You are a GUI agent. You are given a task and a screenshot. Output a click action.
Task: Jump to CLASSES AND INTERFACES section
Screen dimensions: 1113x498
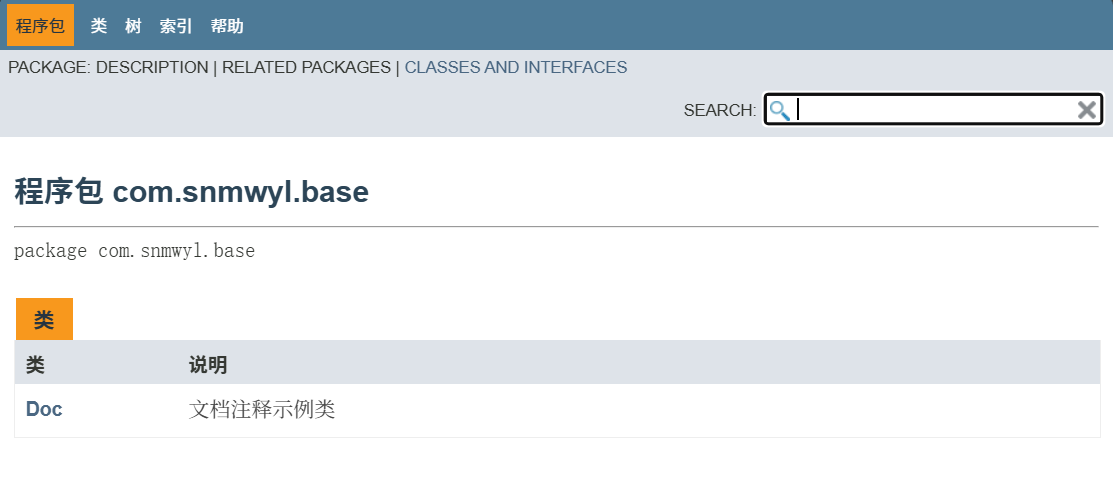515,68
